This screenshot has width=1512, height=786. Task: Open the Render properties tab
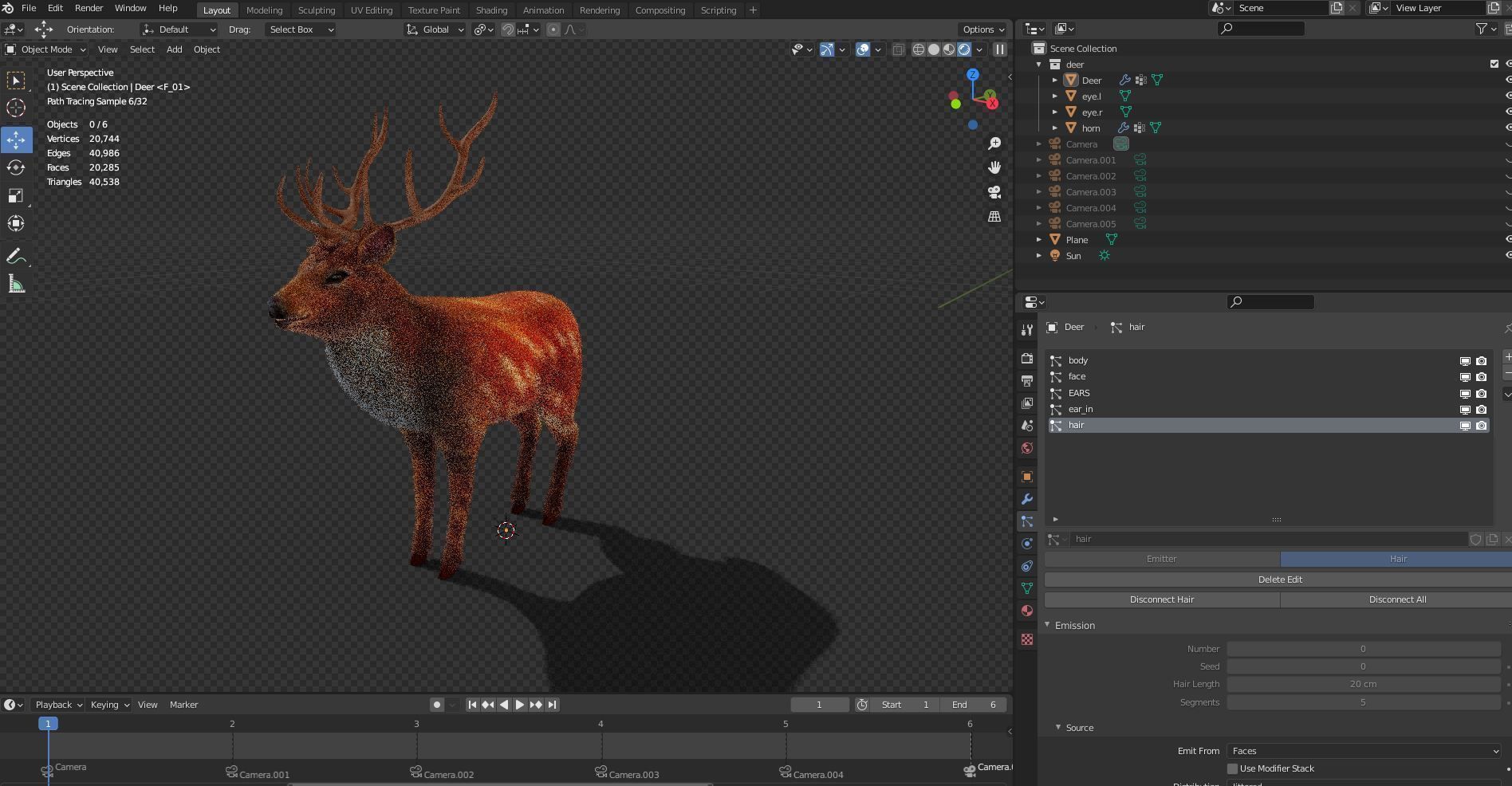coord(1027,358)
